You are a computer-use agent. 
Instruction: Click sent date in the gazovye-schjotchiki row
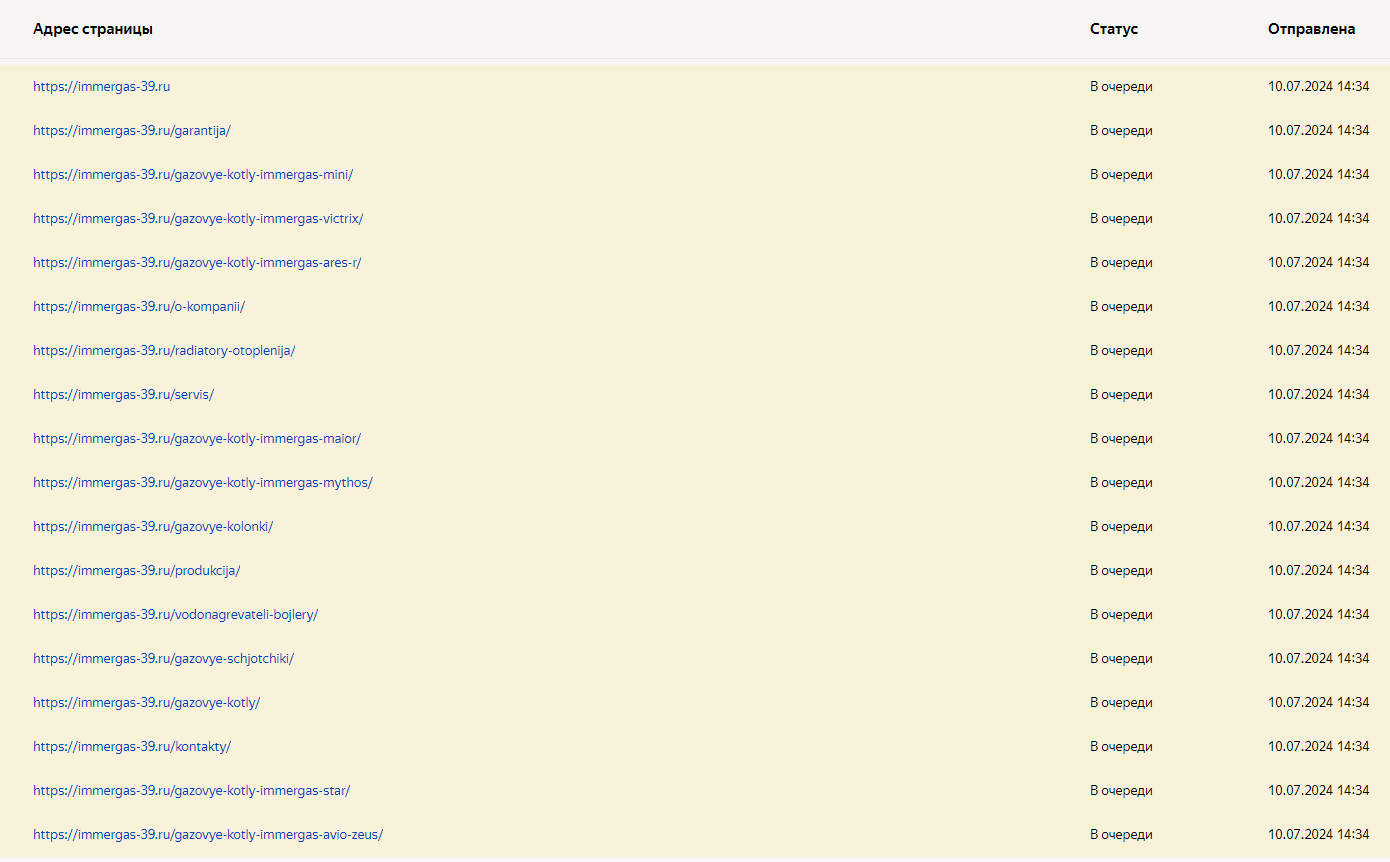pos(1319,658)
